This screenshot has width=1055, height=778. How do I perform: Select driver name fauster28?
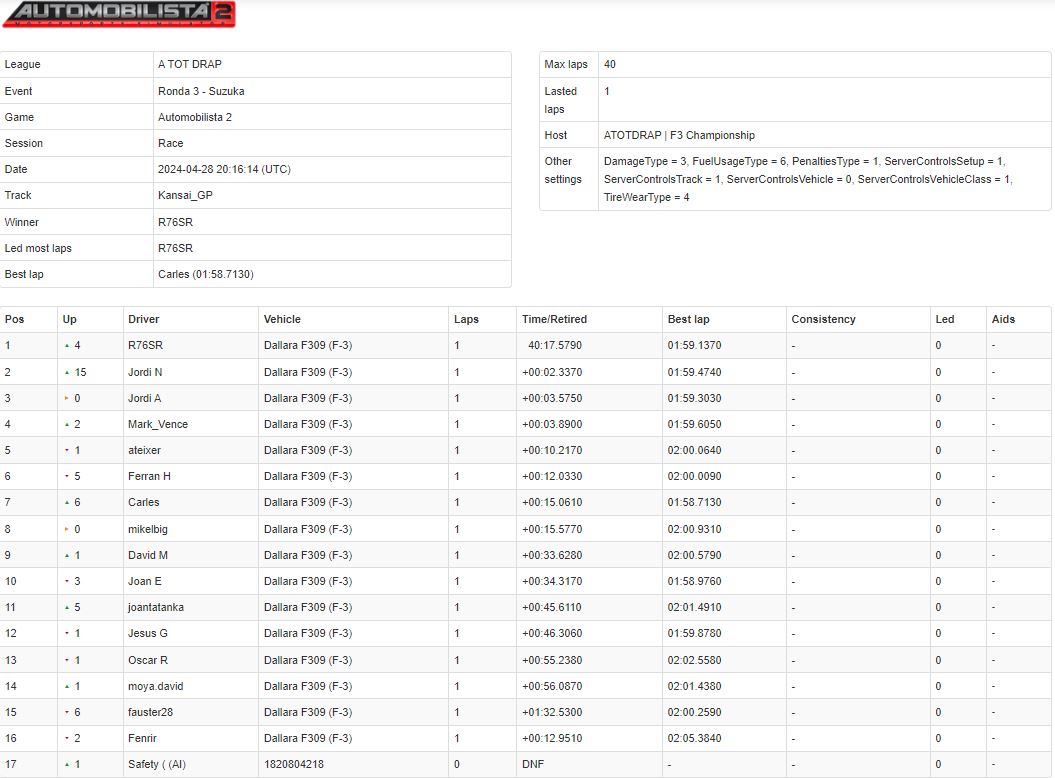(150, 712)
